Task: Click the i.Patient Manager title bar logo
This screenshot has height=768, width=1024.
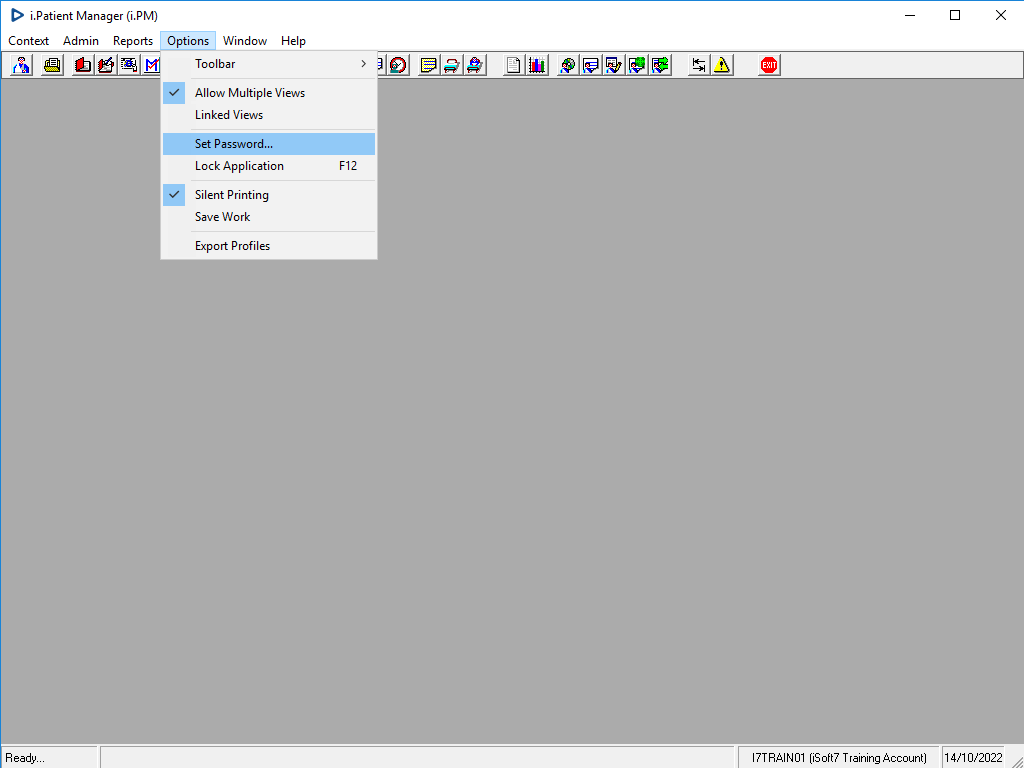Action: click(x=17, y=15)
